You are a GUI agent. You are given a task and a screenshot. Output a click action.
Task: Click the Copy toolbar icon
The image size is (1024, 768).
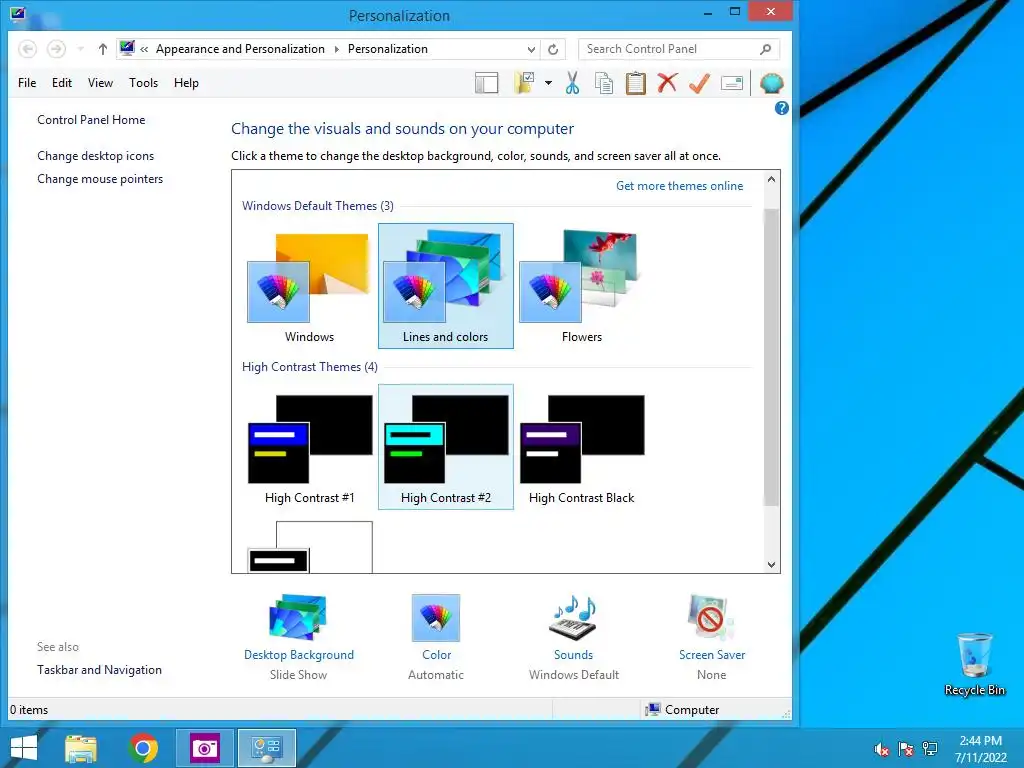click(x=604, y=83)
